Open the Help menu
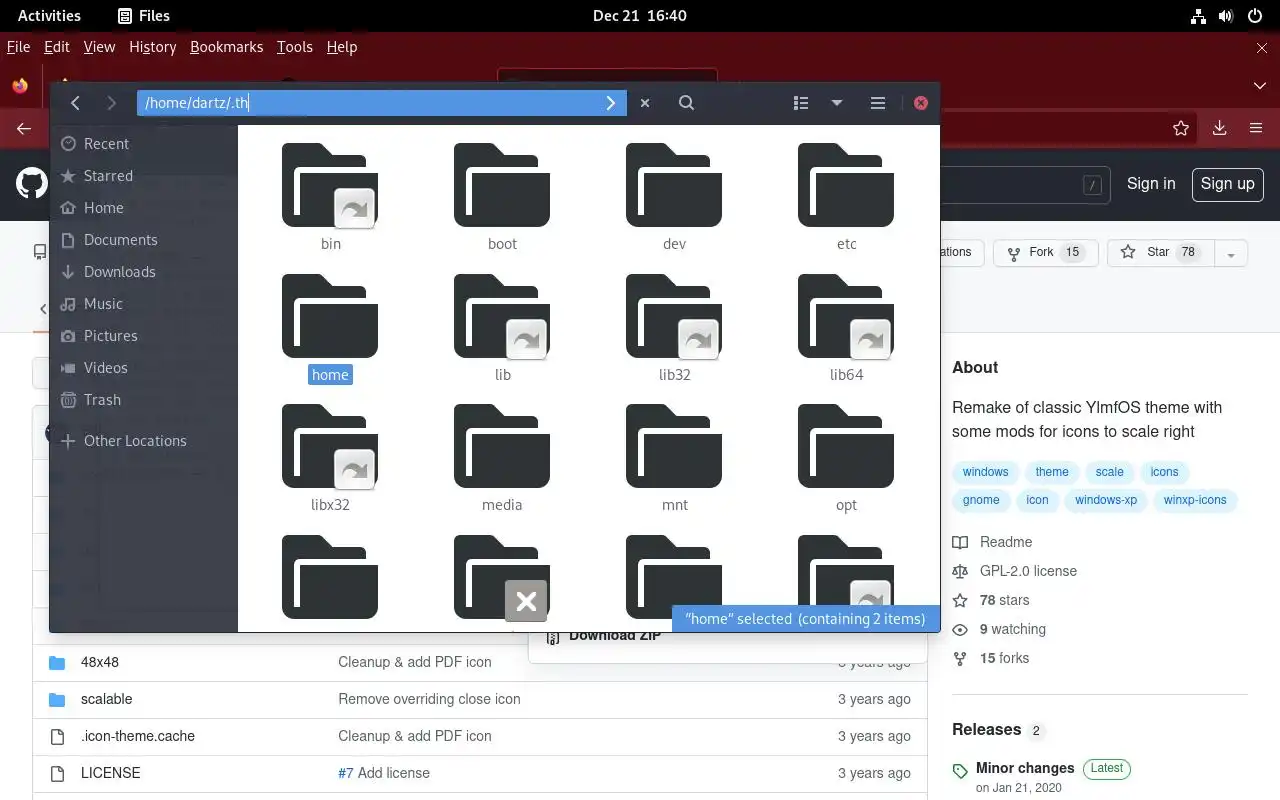 [x=342, y=47]
